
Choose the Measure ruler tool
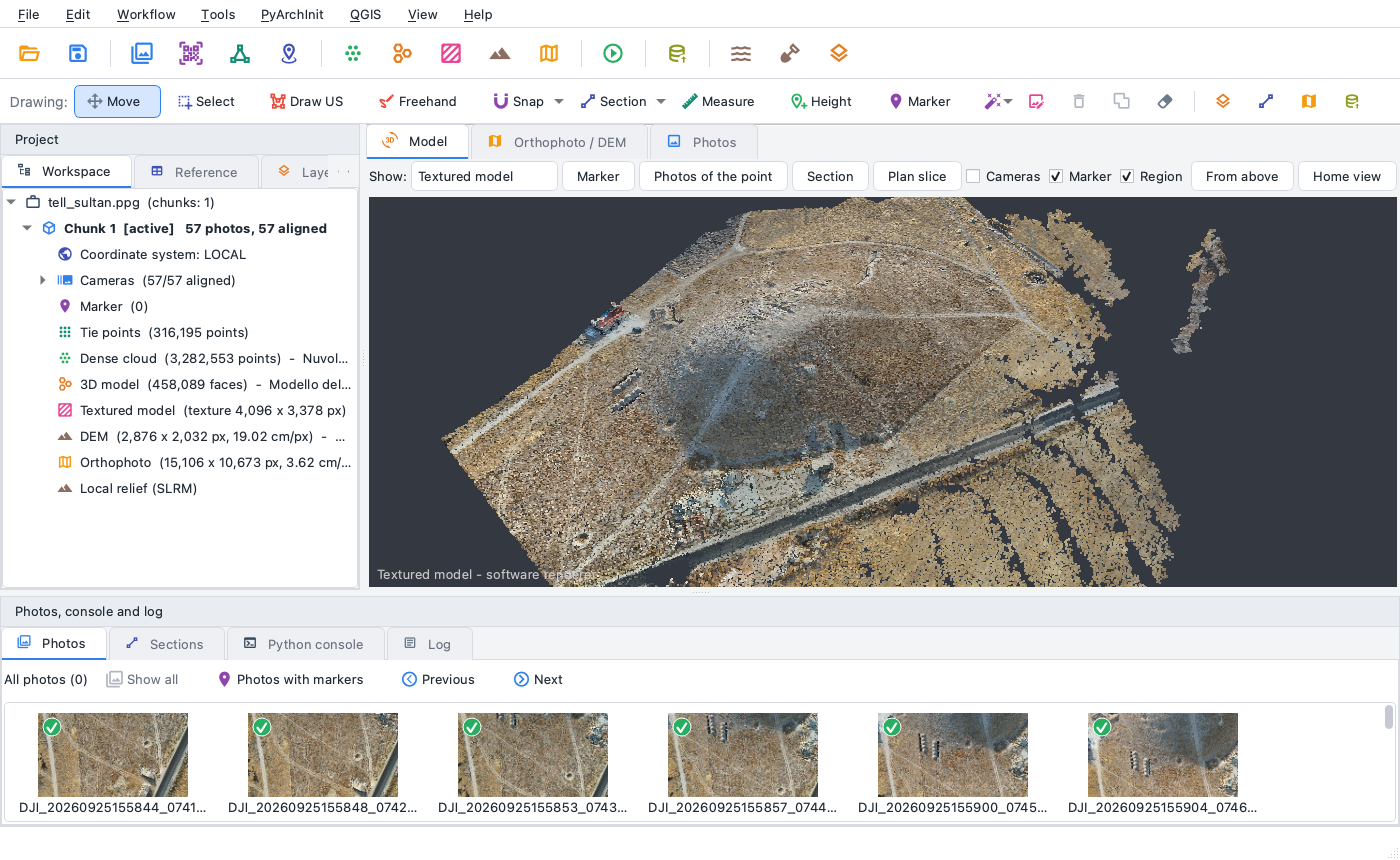(718, 101)
